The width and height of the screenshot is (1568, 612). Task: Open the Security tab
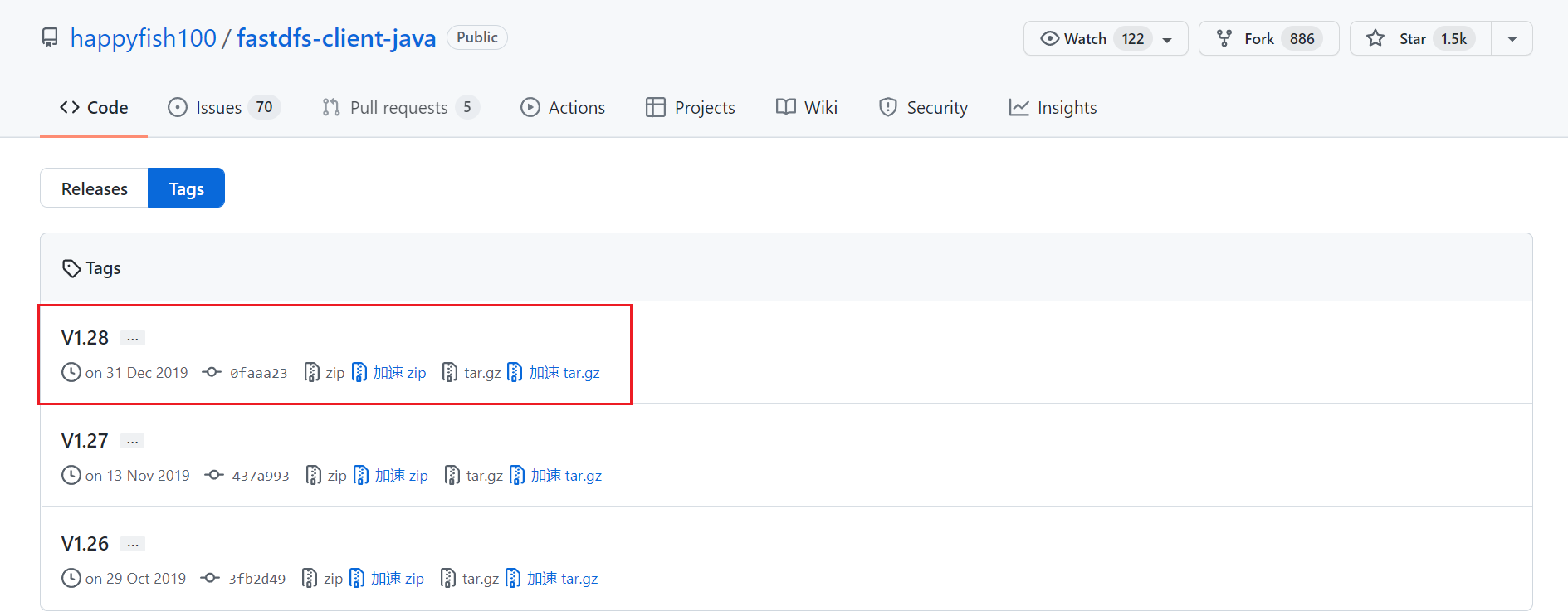point(923,108)
